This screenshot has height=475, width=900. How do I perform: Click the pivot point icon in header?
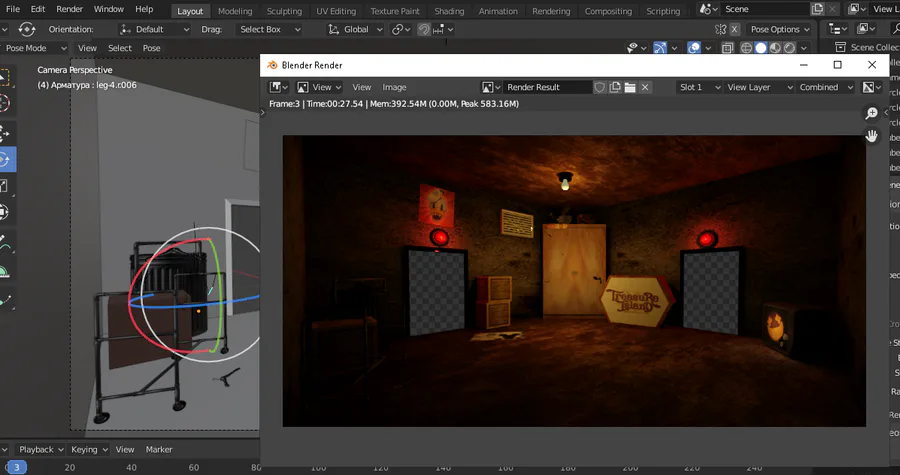(400, 29)
